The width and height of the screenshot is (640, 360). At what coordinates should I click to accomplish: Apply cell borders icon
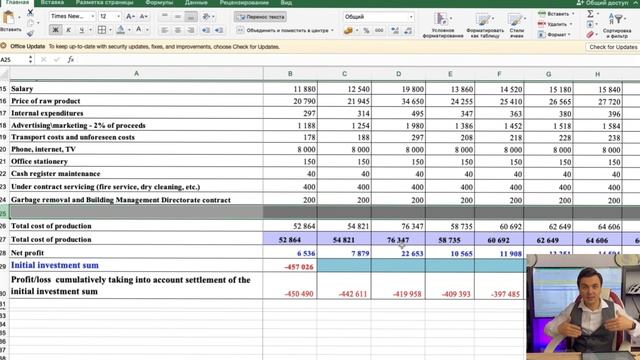pos(102,30)
